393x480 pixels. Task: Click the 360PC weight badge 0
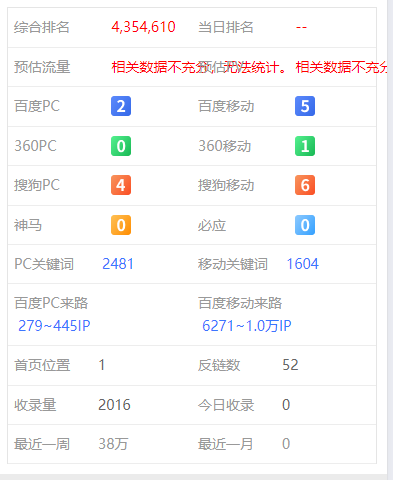121,146
